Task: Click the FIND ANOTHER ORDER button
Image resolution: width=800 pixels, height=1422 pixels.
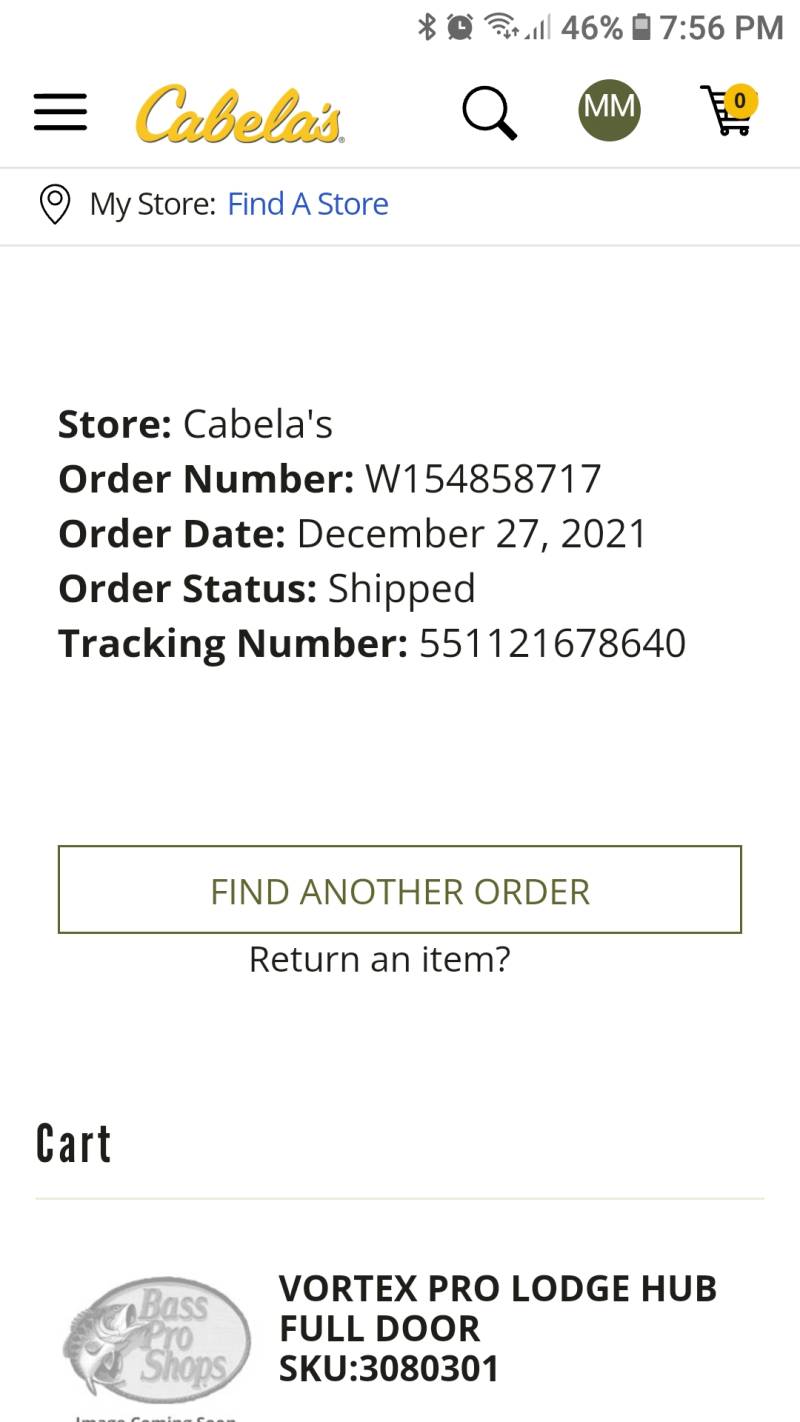Action: coord(400,890)
